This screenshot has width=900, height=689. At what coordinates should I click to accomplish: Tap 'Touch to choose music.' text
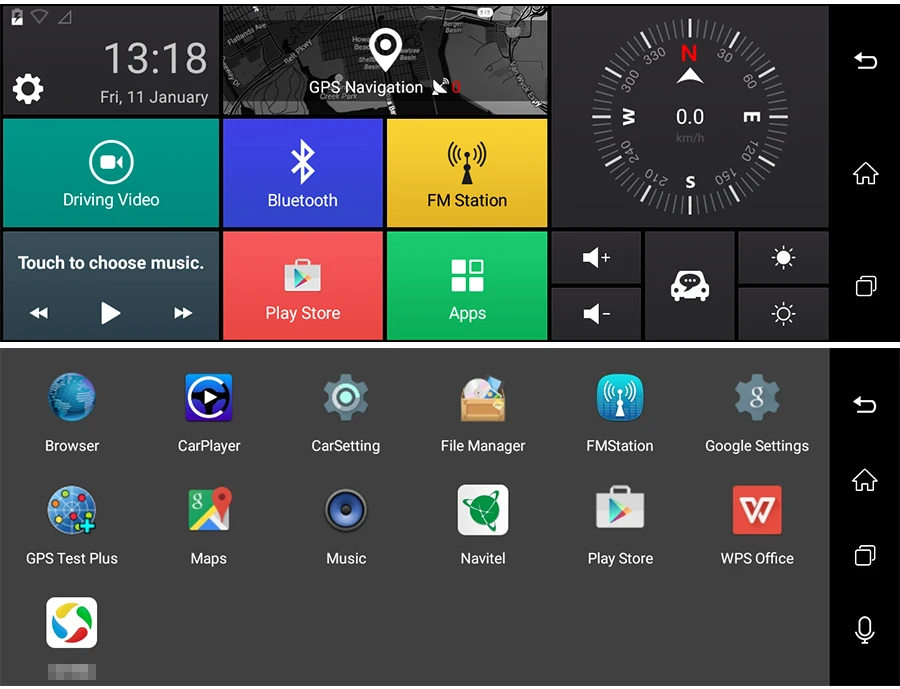click(x=111, y=263)
